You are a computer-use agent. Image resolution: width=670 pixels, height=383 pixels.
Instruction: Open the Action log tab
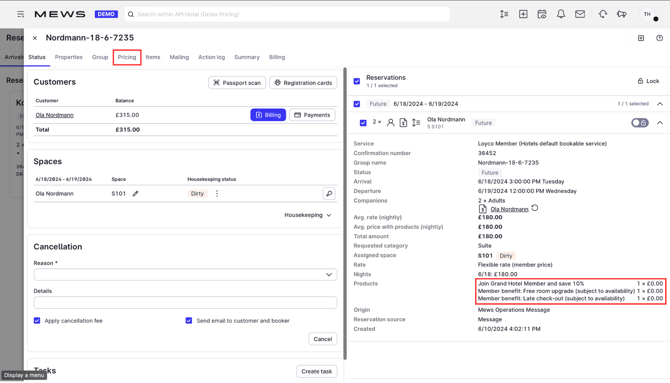pos(212,57)
